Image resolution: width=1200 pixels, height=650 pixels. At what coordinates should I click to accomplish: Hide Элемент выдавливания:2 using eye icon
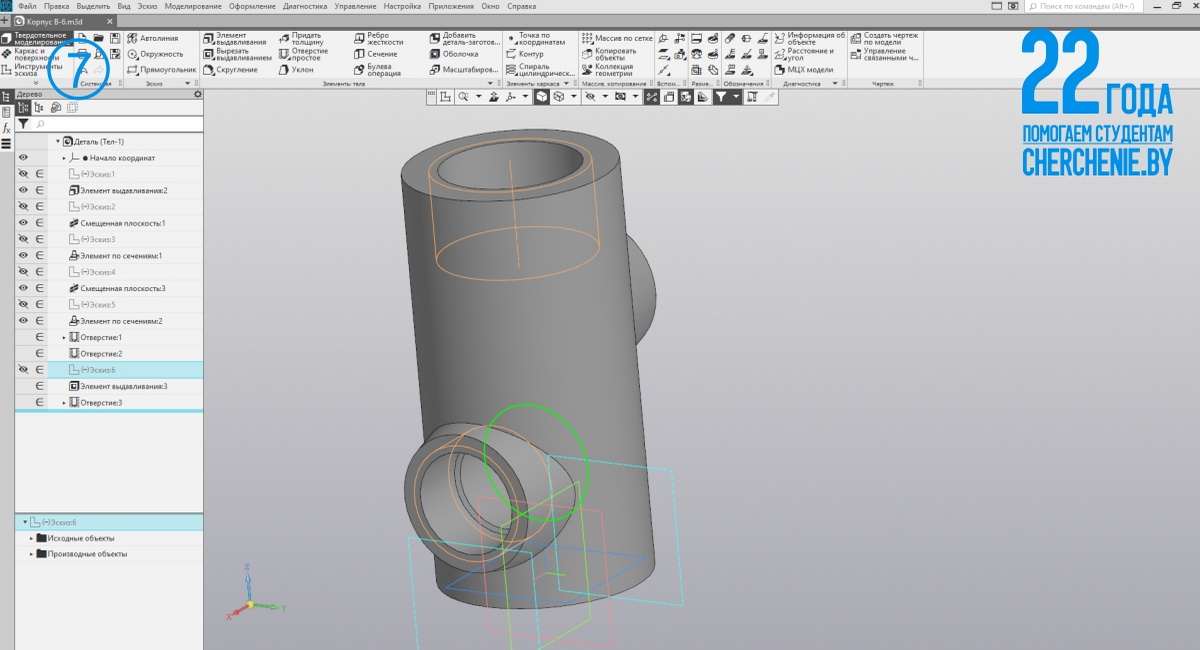point(23,190)
